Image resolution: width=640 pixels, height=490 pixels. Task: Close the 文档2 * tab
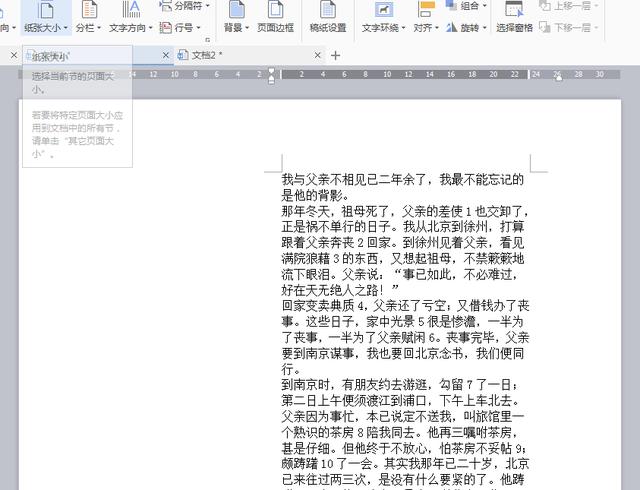pos(318,55)
